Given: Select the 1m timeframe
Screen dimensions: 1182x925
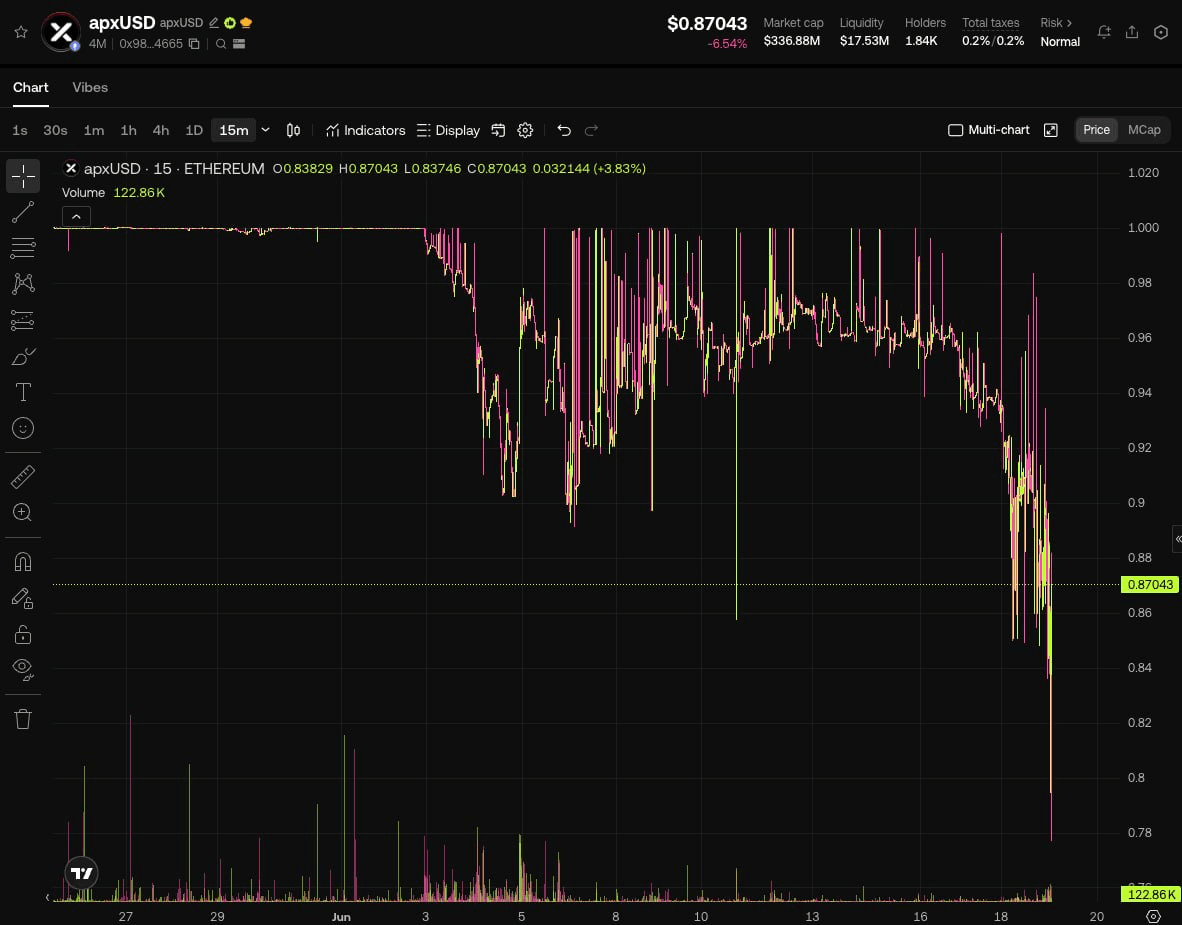Looking at the screenshot, I should [x=93, y=130].
